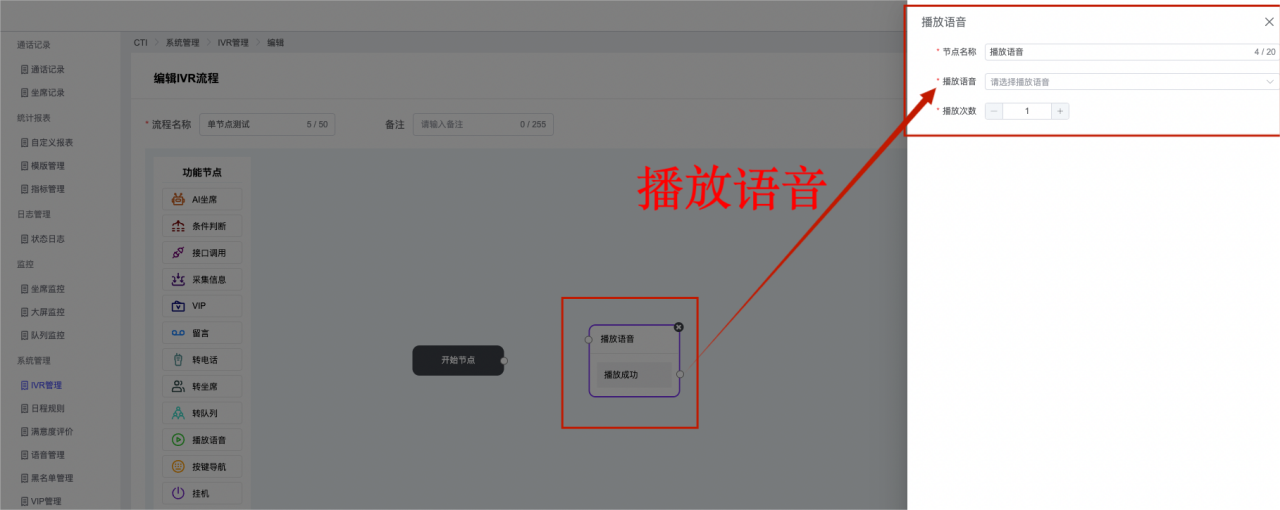The width and height of the screenshot is (1280, 510).
Task: Select the 条件判断 node icon
Action: (178, 226)
